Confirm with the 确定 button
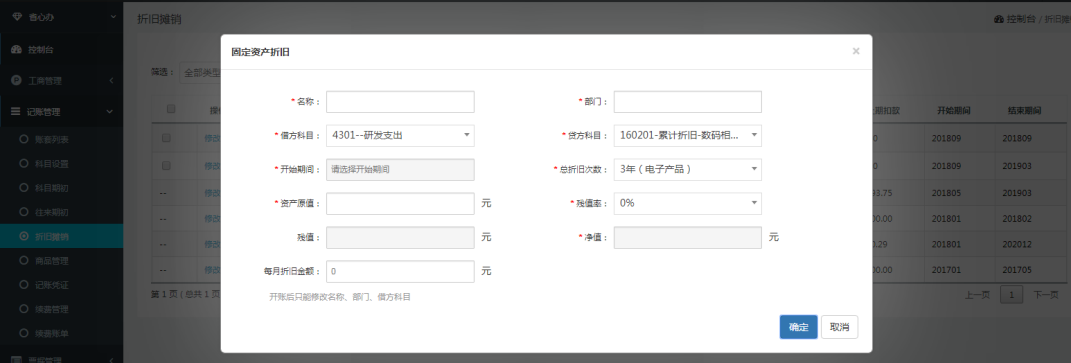Viewport: 1071px width, 363px height. click(x=798, y=327)
